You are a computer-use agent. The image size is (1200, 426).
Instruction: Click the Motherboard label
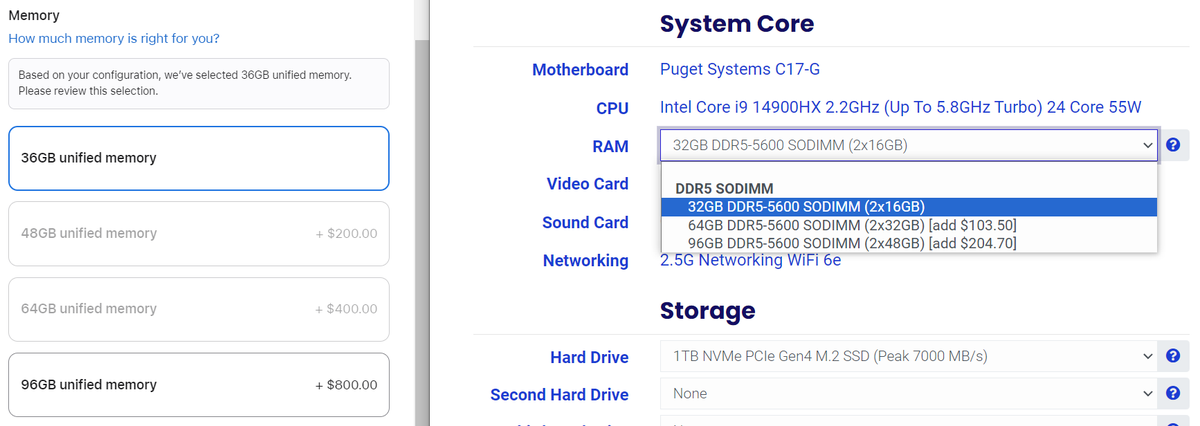(580, 70)
